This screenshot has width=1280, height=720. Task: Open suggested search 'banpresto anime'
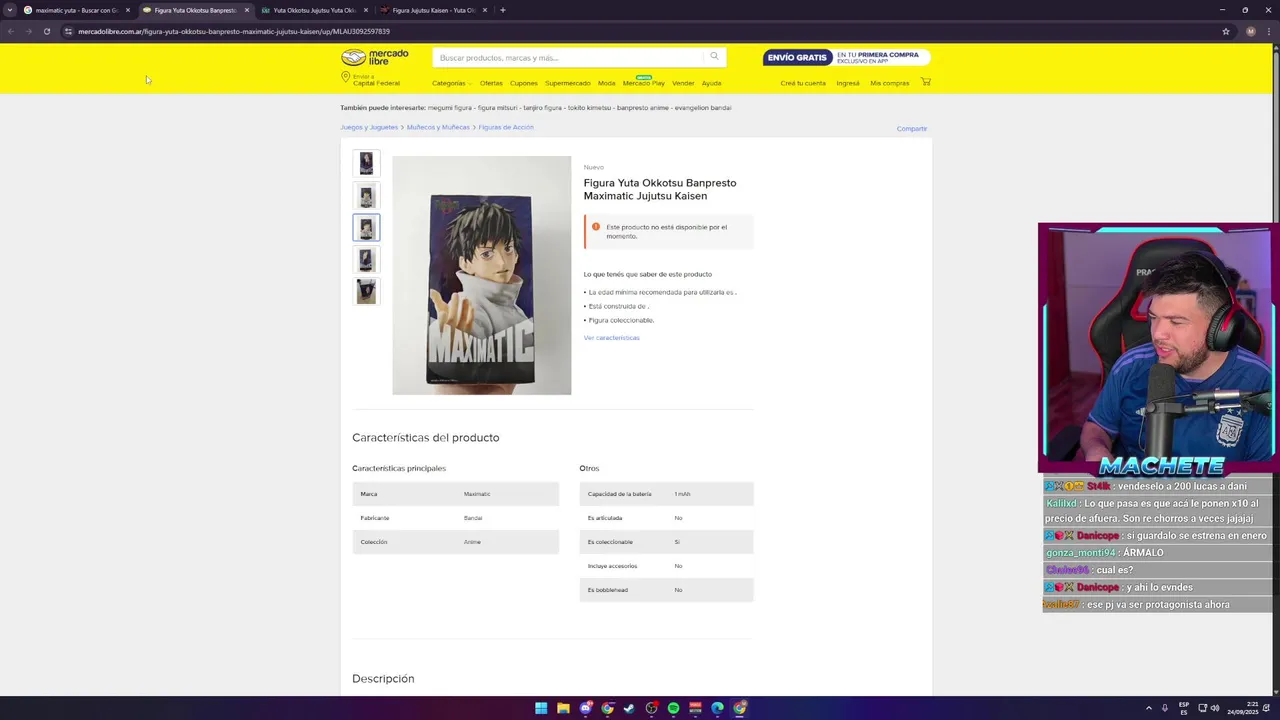coord(645,107)
